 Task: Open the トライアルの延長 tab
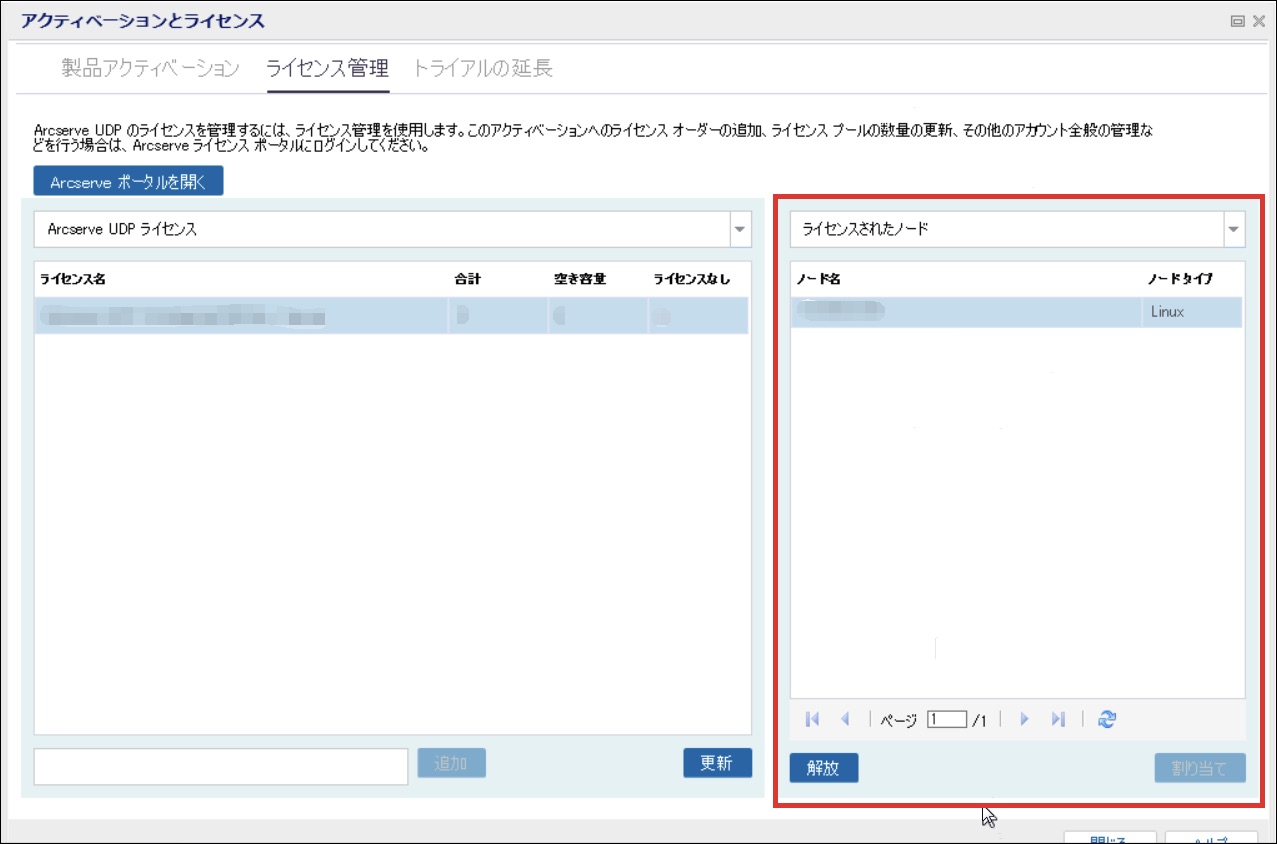[482, 69]
